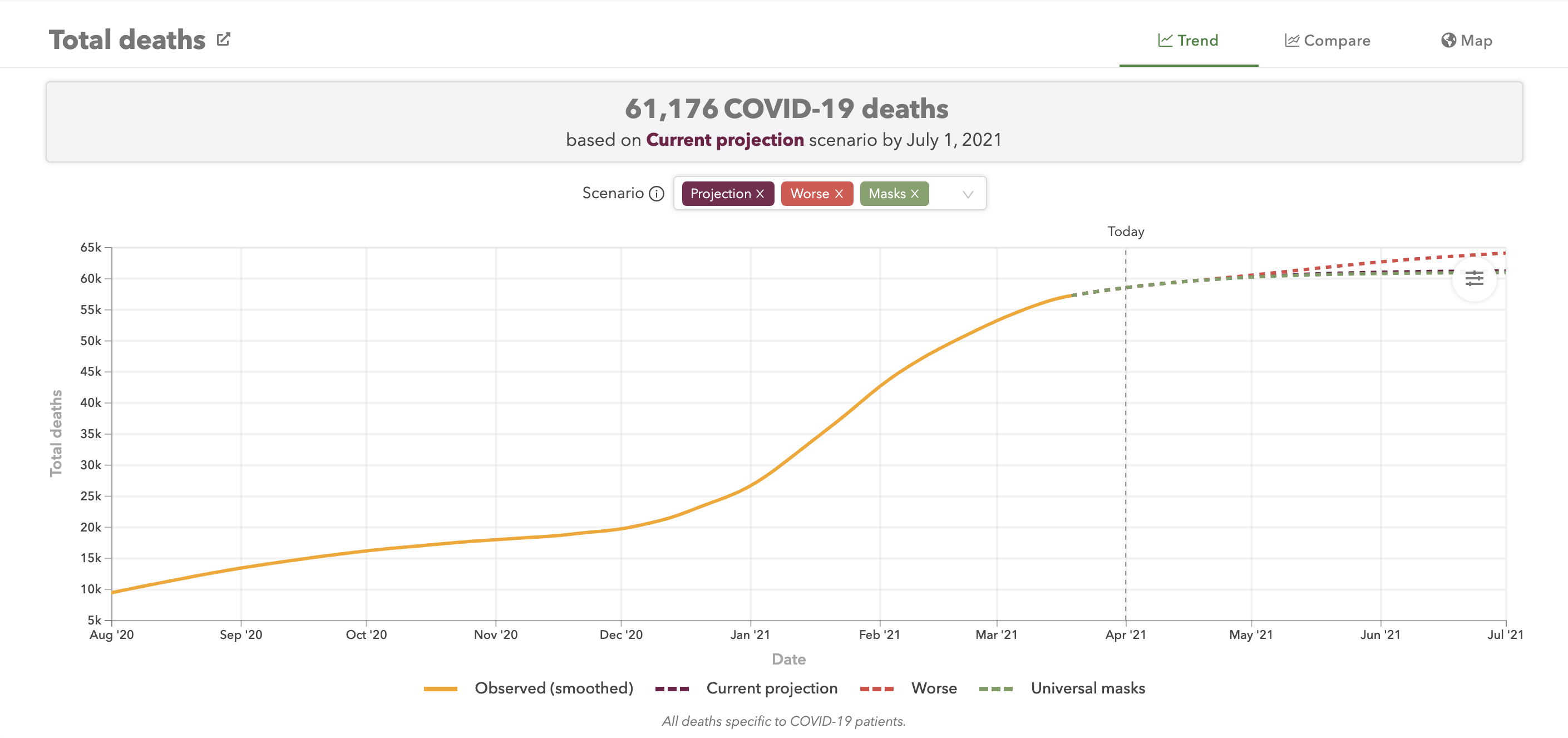Click the Current projection bold text
This screenshot has width=1568, height=738.
click(x=724, y=140)
